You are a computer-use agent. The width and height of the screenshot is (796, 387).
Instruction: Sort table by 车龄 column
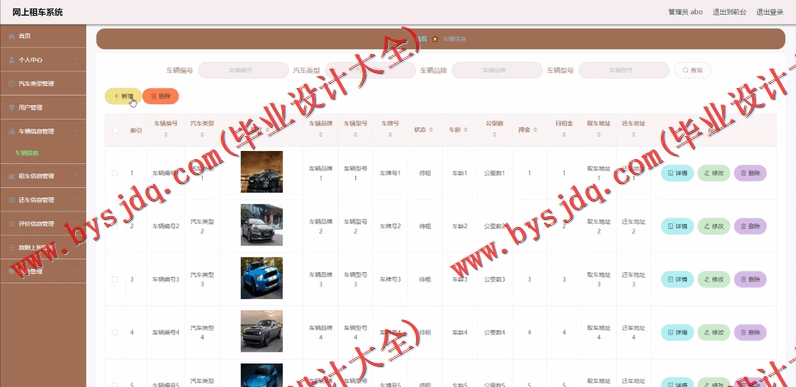(x=466, y=130)
